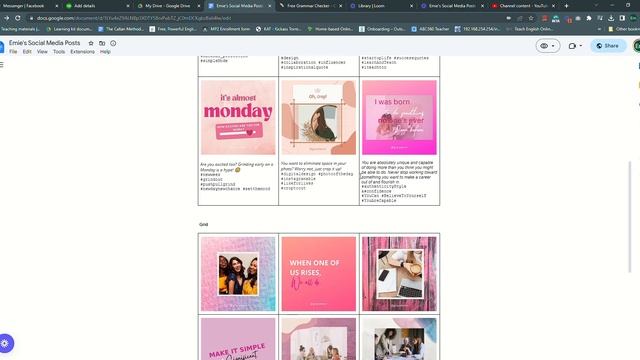Open the Chrome extensions puzzle icon
Image resolution: width=640 pixels, height=360 pixels.
(589, 18)
